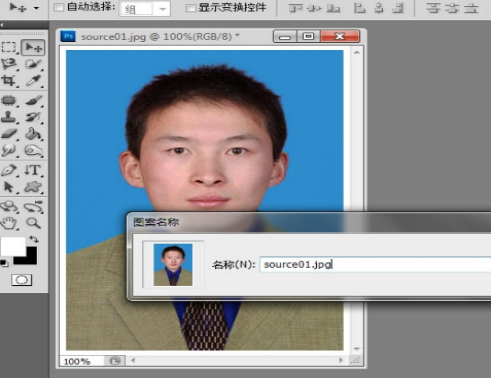Select the Hand tool
This screenshot has height=378, width=492.
click(x=9, y=223)
